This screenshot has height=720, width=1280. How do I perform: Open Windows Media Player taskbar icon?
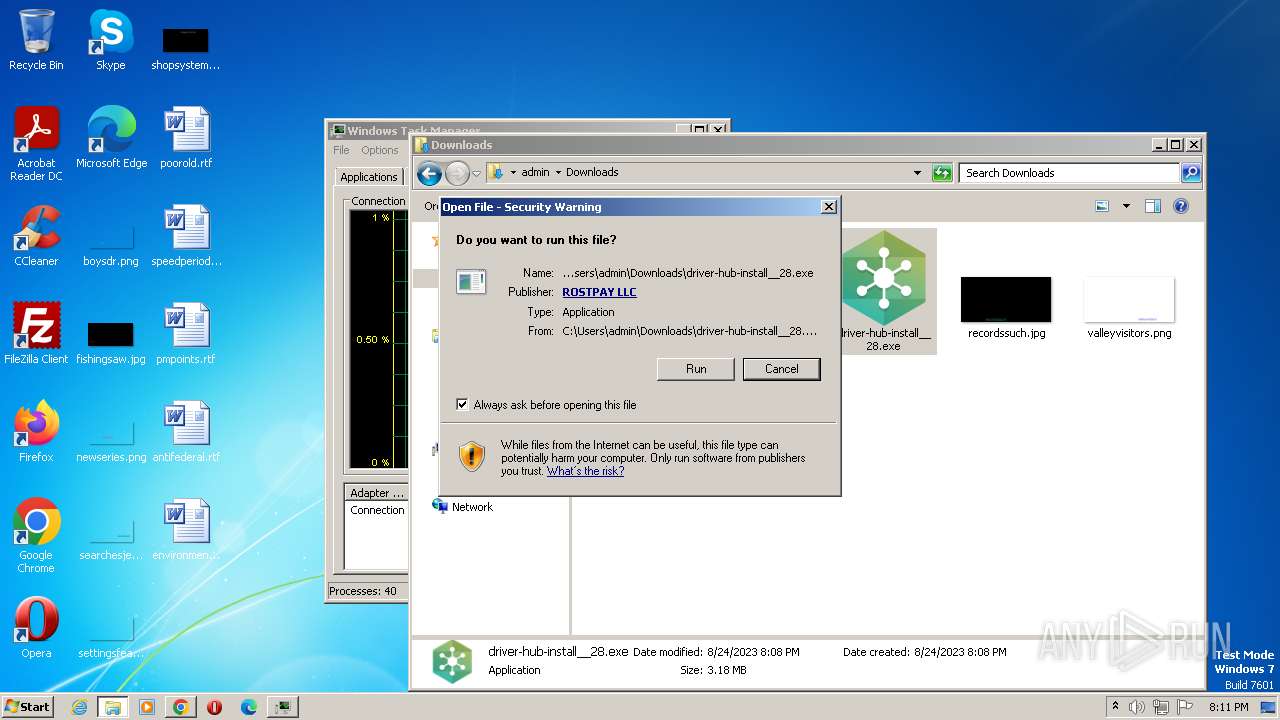coord(147,707)
